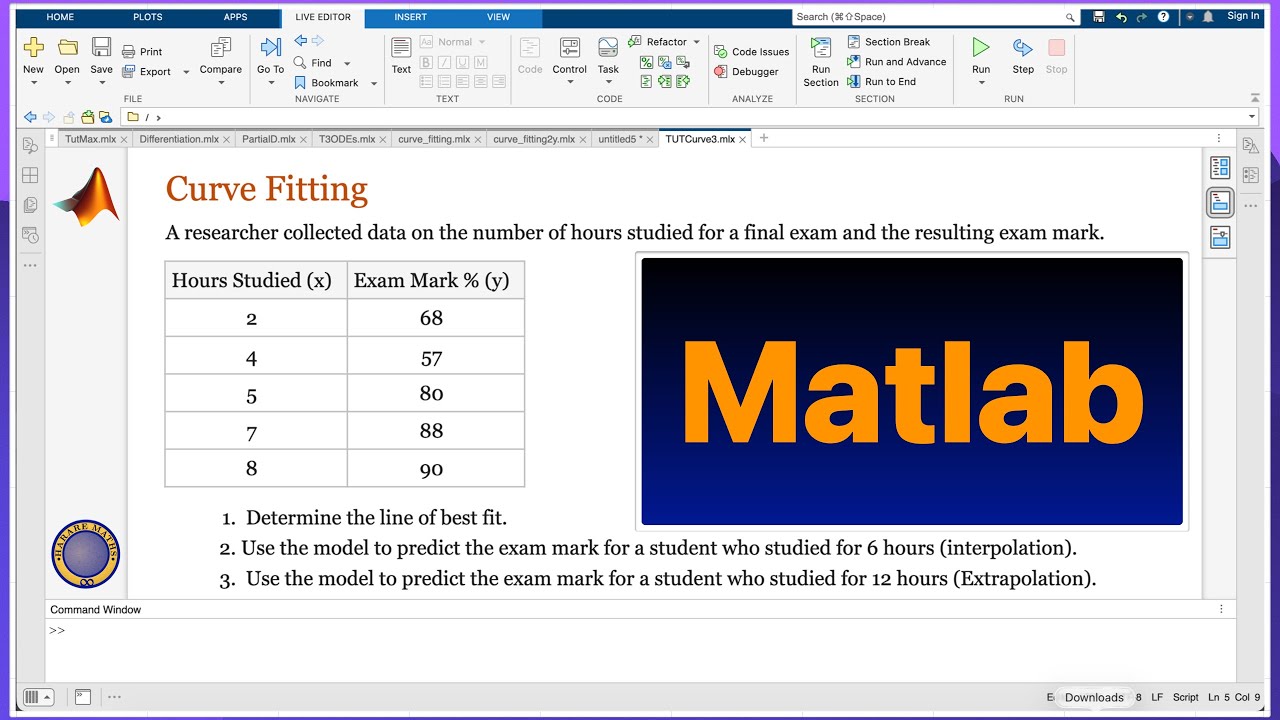1280x720 pixels.
Task: Click the comment percent icon under Refactor
Action: coord(646,62)
